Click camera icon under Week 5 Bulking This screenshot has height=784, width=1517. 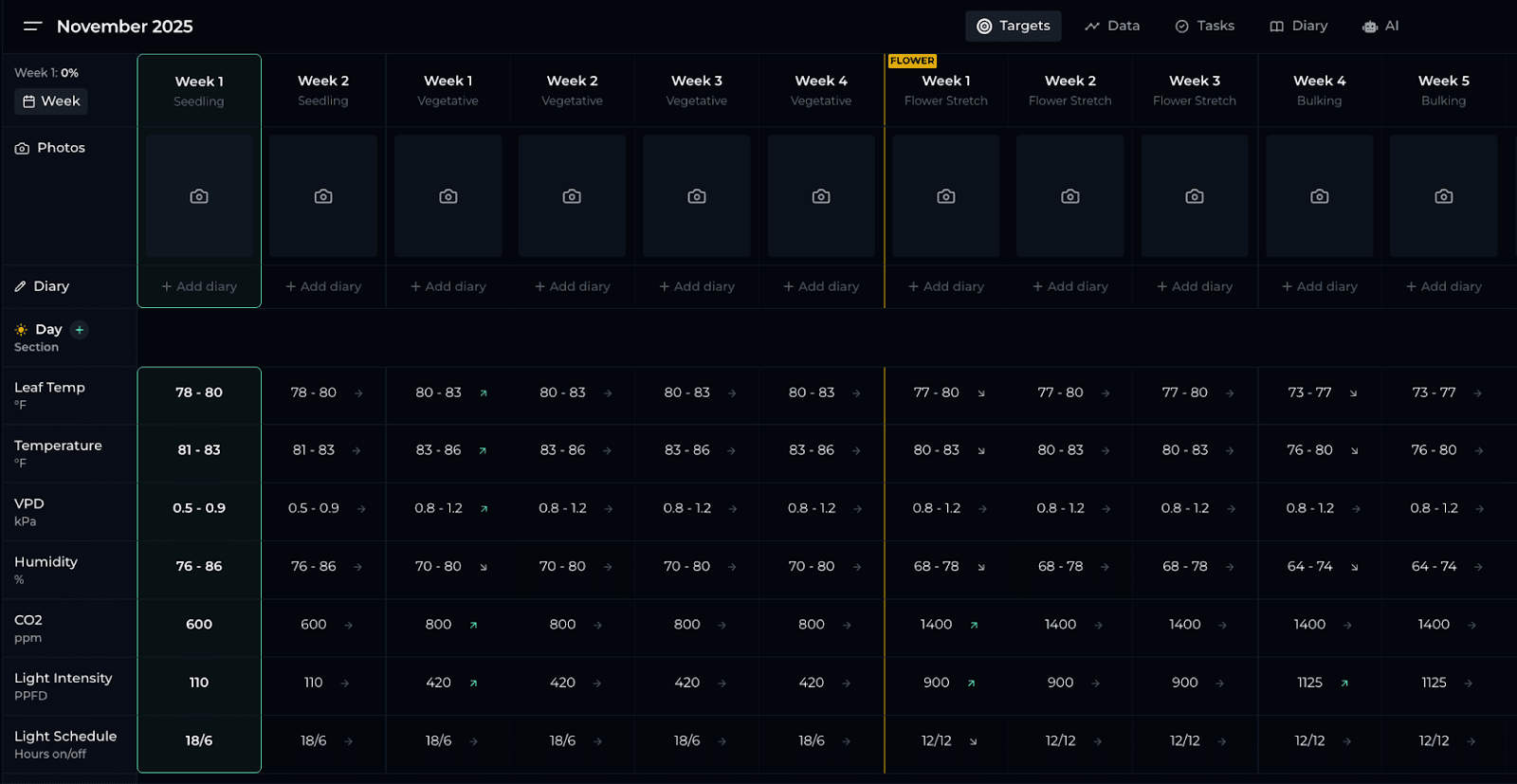click(x=1444, y=196)
